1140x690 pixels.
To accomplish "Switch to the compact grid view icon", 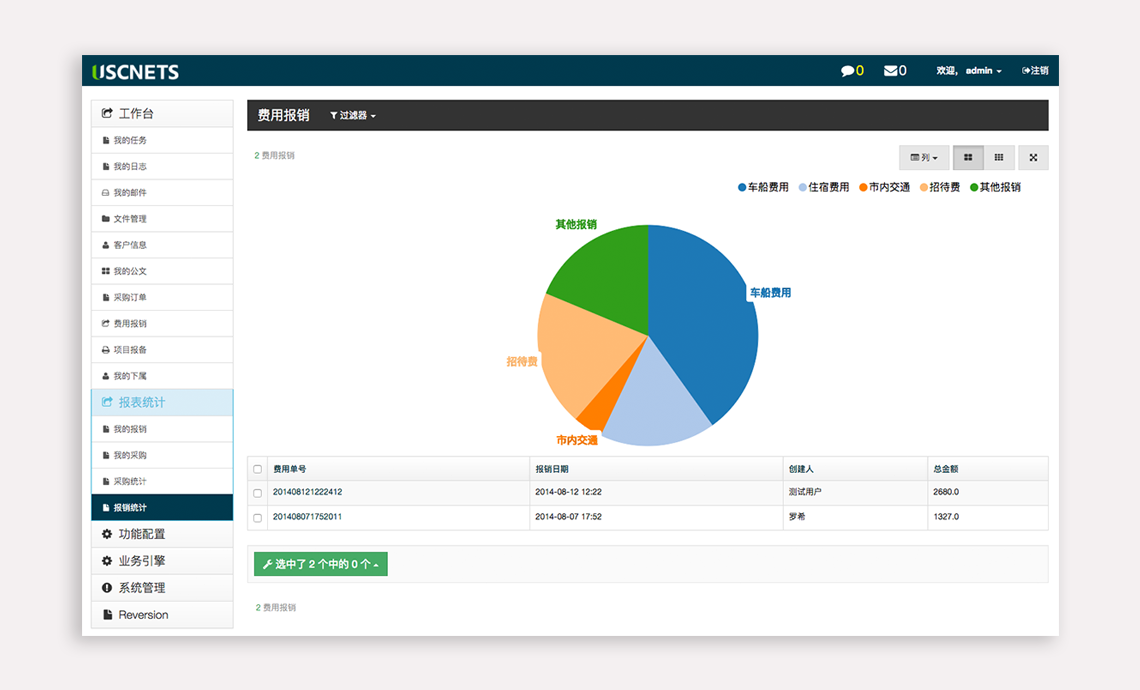I will 999,158.
